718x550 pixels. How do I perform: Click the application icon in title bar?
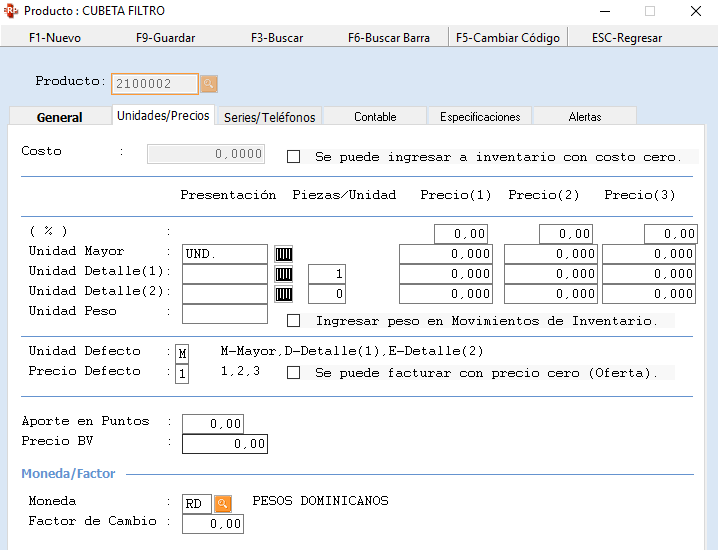point(11,11)
